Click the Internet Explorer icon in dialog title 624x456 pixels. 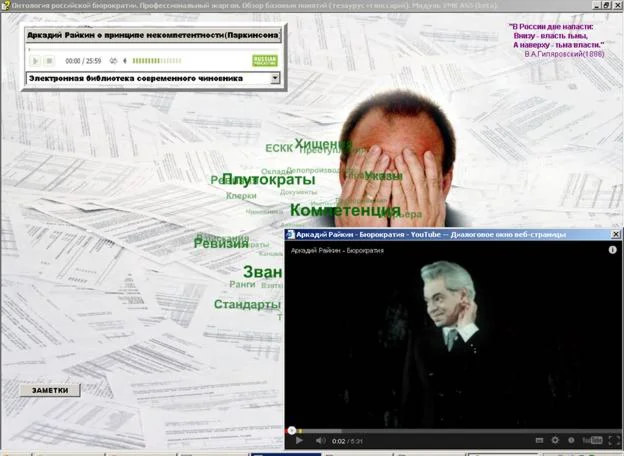(x=291, y=234)
